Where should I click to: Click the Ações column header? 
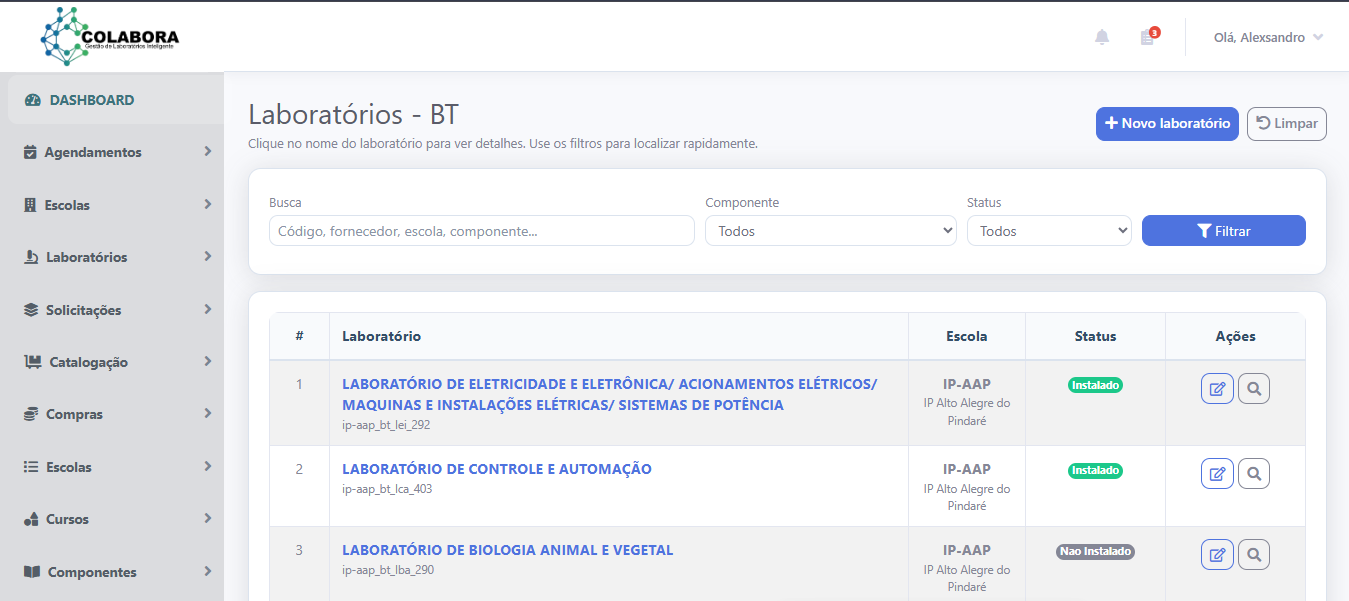tap(1235, 336)
